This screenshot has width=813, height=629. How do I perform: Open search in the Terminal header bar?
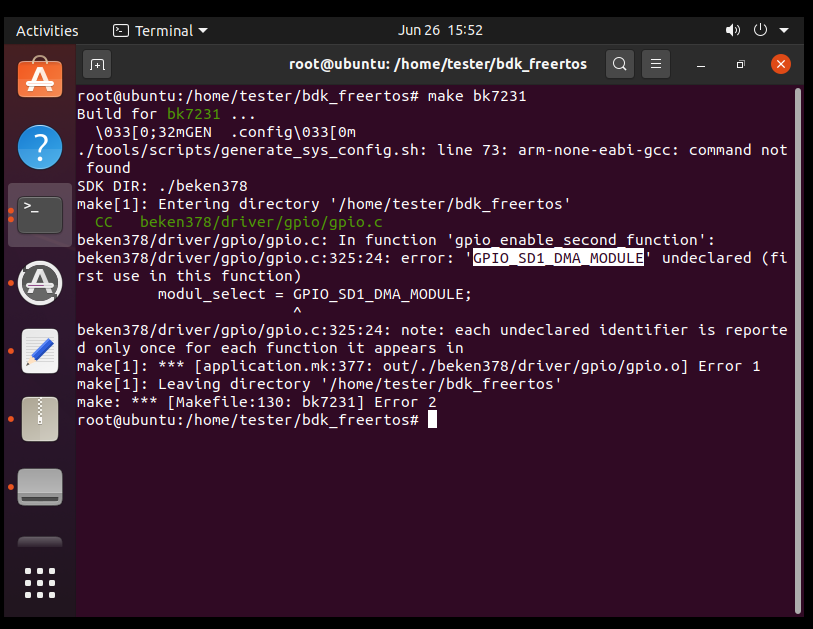point(620,63)
